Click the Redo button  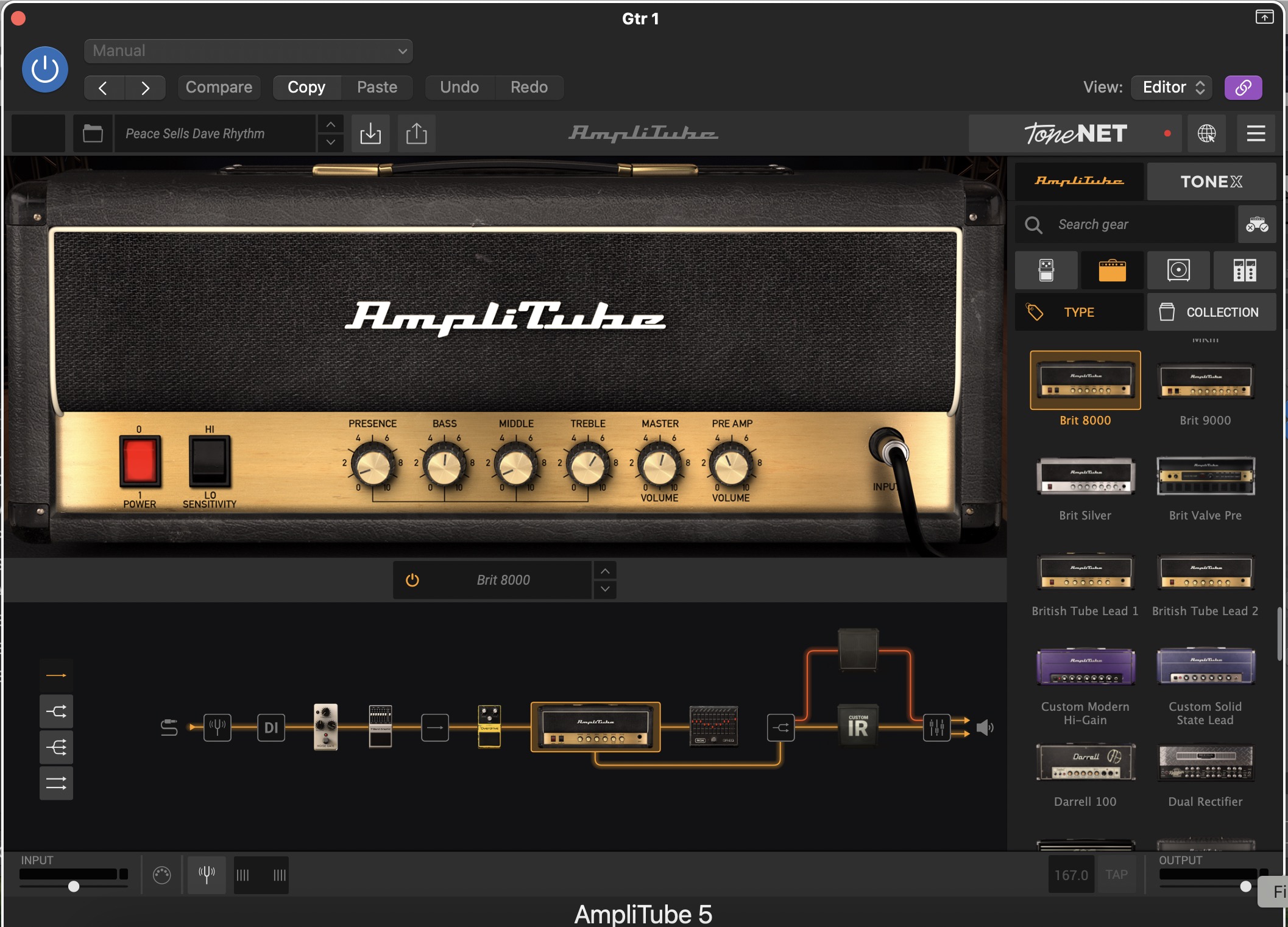[529, 87]
